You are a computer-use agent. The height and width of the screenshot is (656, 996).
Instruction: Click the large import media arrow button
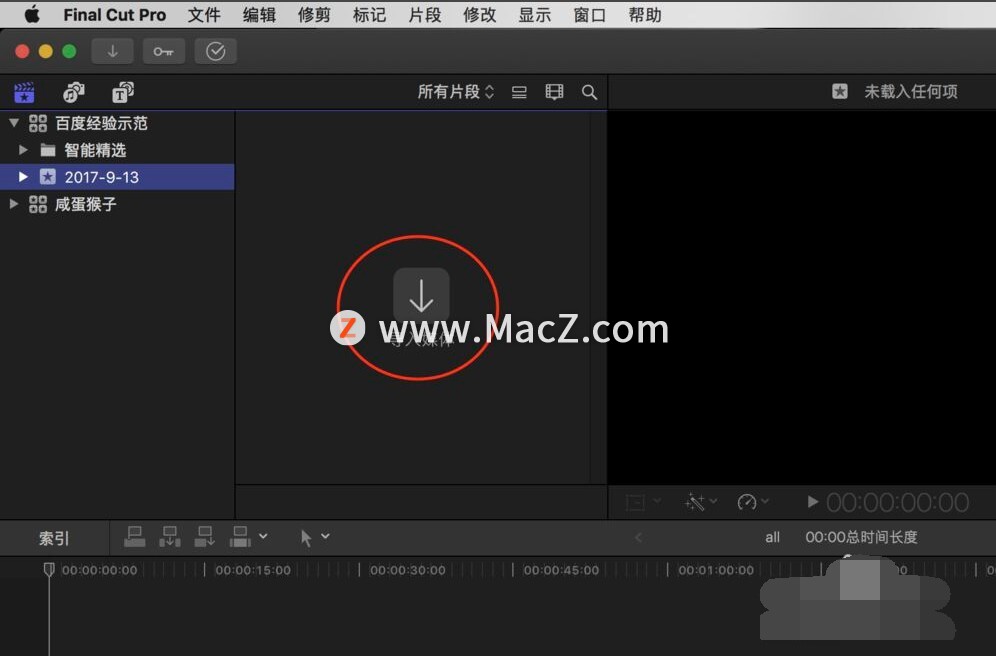421,295
